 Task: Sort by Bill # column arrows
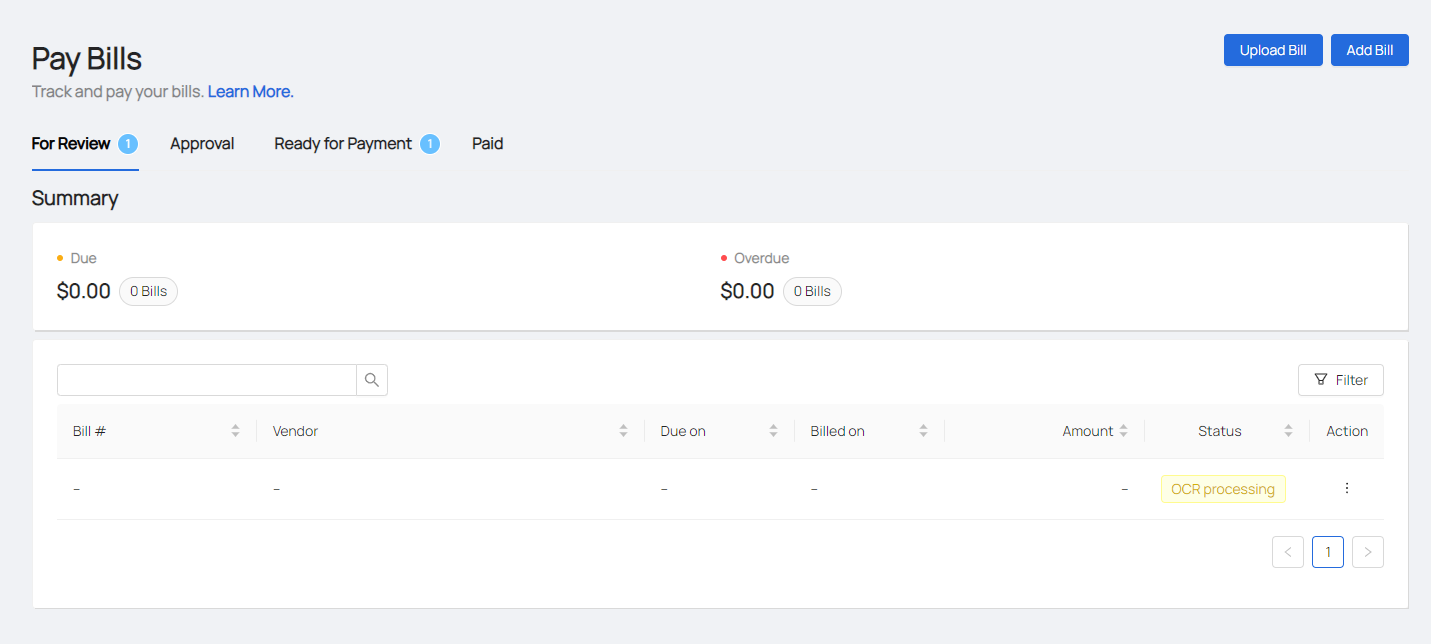click(235, 431)
